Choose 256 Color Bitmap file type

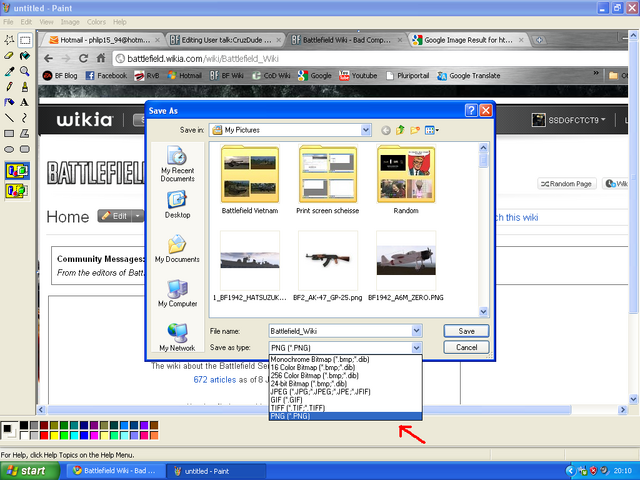click(x=345, y=376)
